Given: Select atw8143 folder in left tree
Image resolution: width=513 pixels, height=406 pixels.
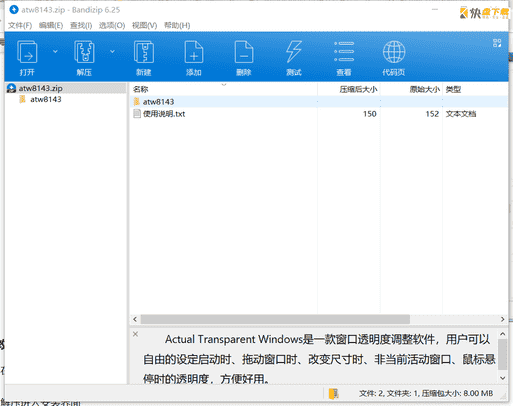Looking at the screenshot, I should [x=46, y=99].
